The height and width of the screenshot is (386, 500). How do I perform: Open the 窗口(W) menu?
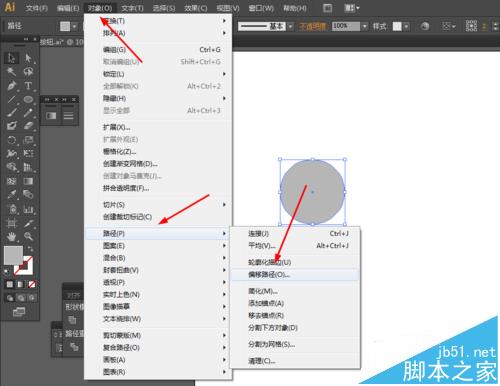click(x=261, y=8)
